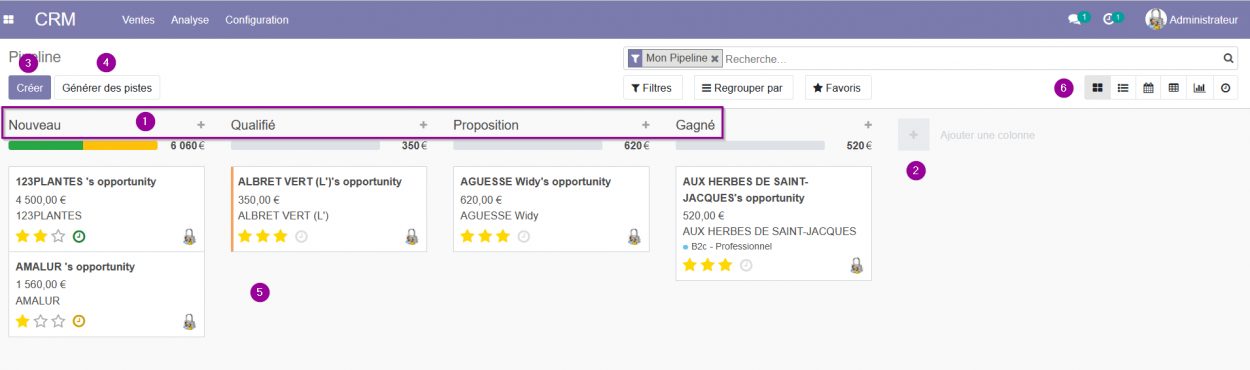Click Générer des pistes button
The width and height of the screenshot is (1250, 370).
coord(107,88)
